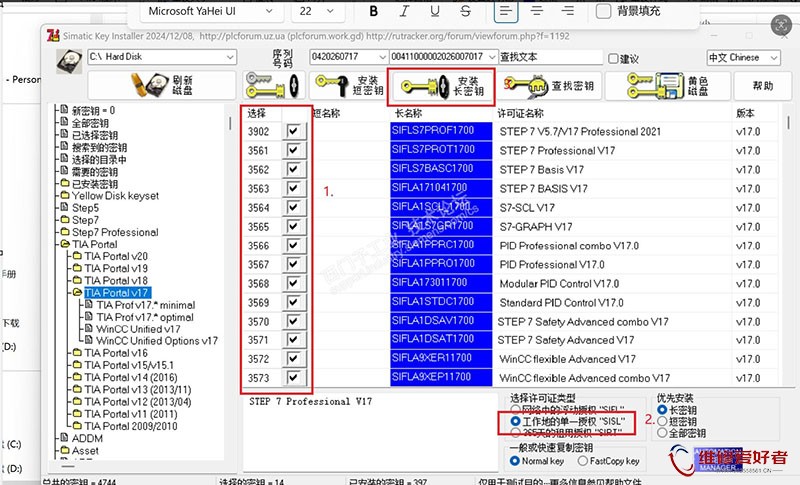Viewport: 800px width, 485px height.
Task: Select the FastCopy key radio button
Action: coord(583,461)
